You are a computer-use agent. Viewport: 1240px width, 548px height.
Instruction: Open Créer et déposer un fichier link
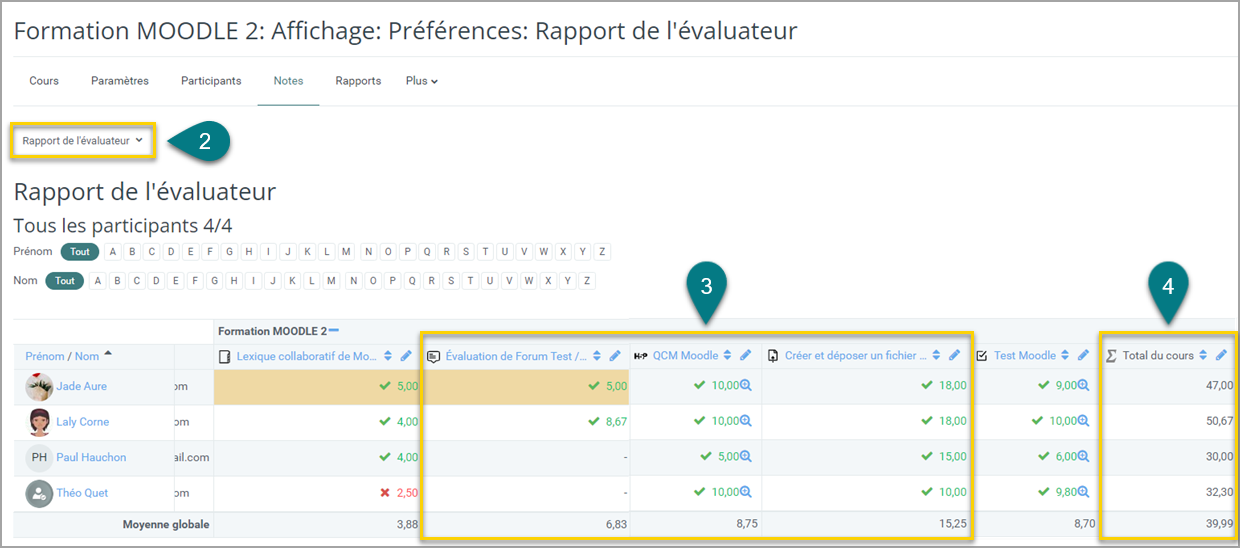[856, 356]
